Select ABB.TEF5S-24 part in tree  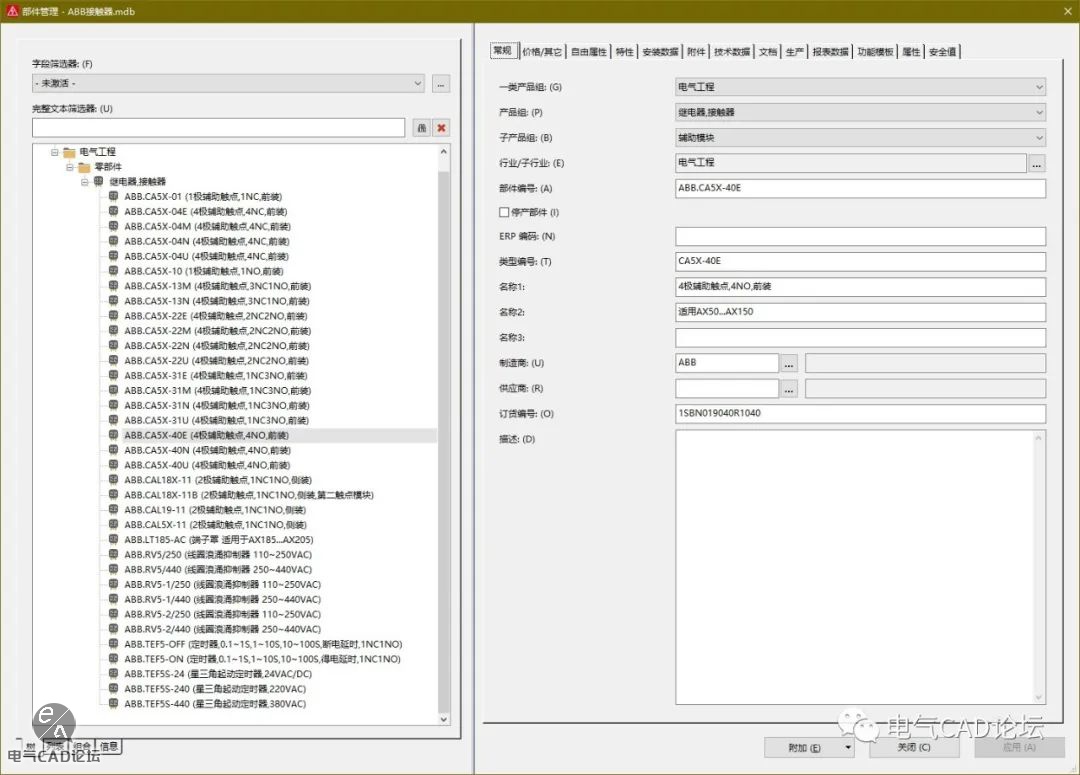[218, 674]
